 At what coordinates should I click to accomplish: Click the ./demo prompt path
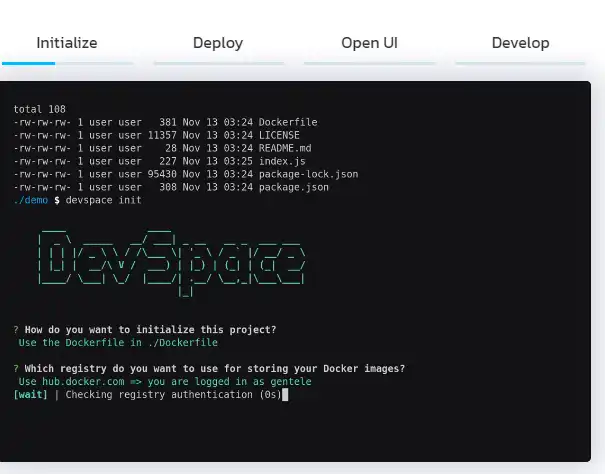[x=30, y=200]
